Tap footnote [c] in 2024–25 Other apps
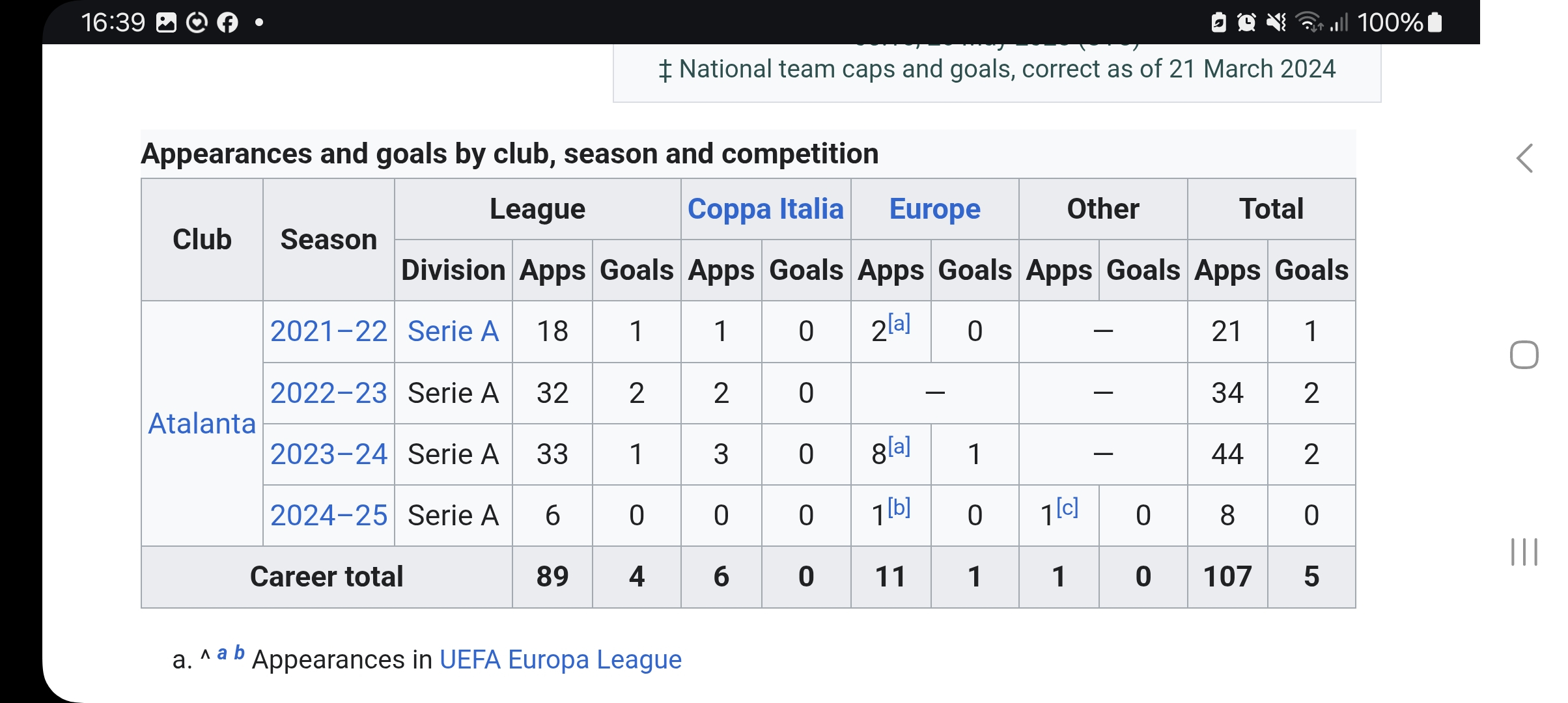 click(1068, 507)
